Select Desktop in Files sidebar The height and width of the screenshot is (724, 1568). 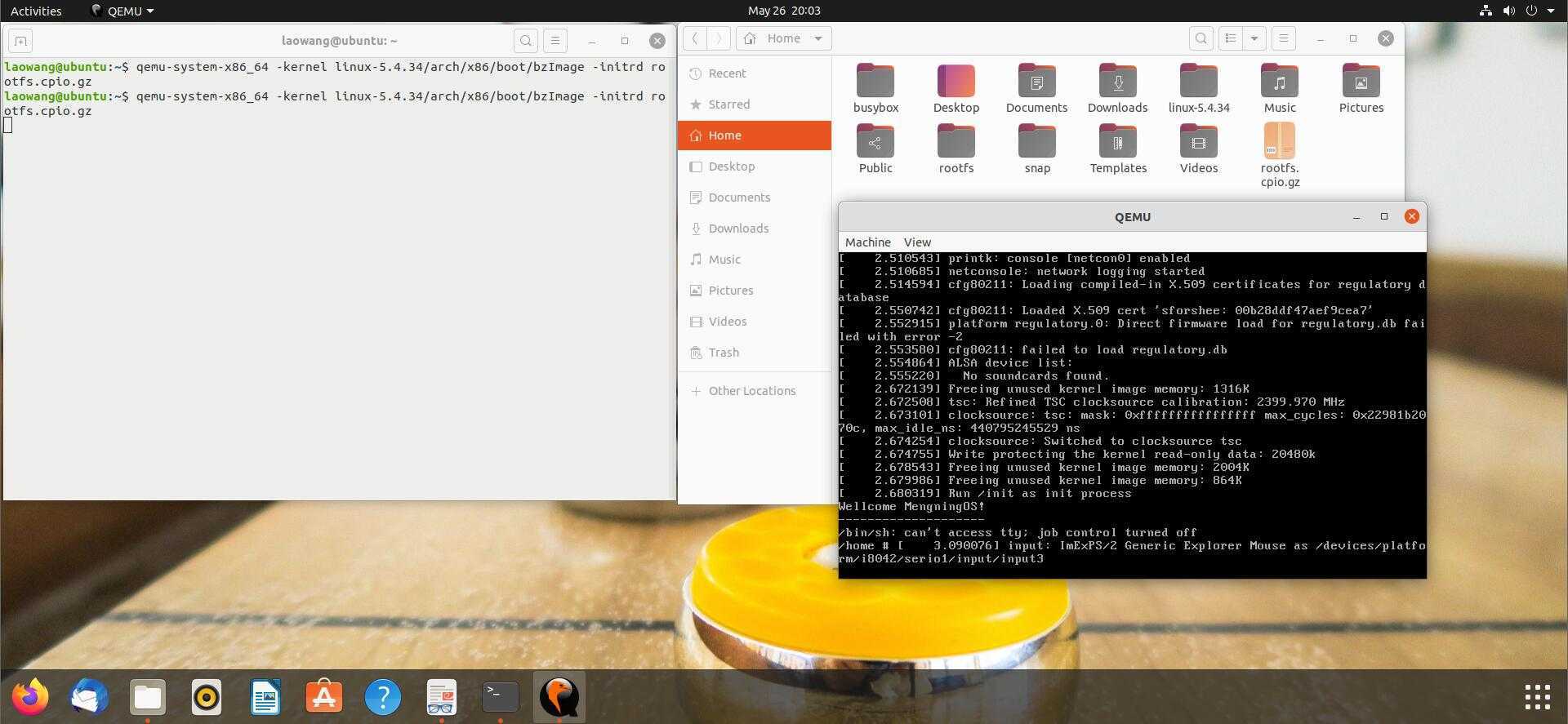pos(755,167)
